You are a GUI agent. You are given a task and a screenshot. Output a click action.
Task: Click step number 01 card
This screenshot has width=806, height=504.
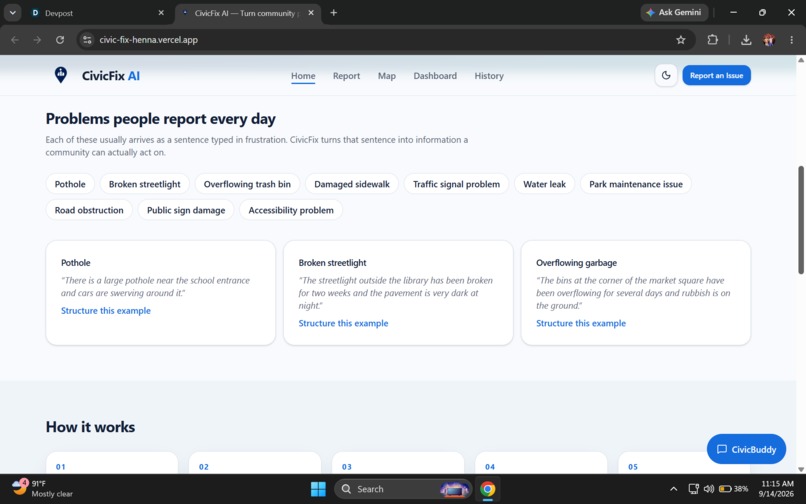pyautogui.click(x=112, y=463)
